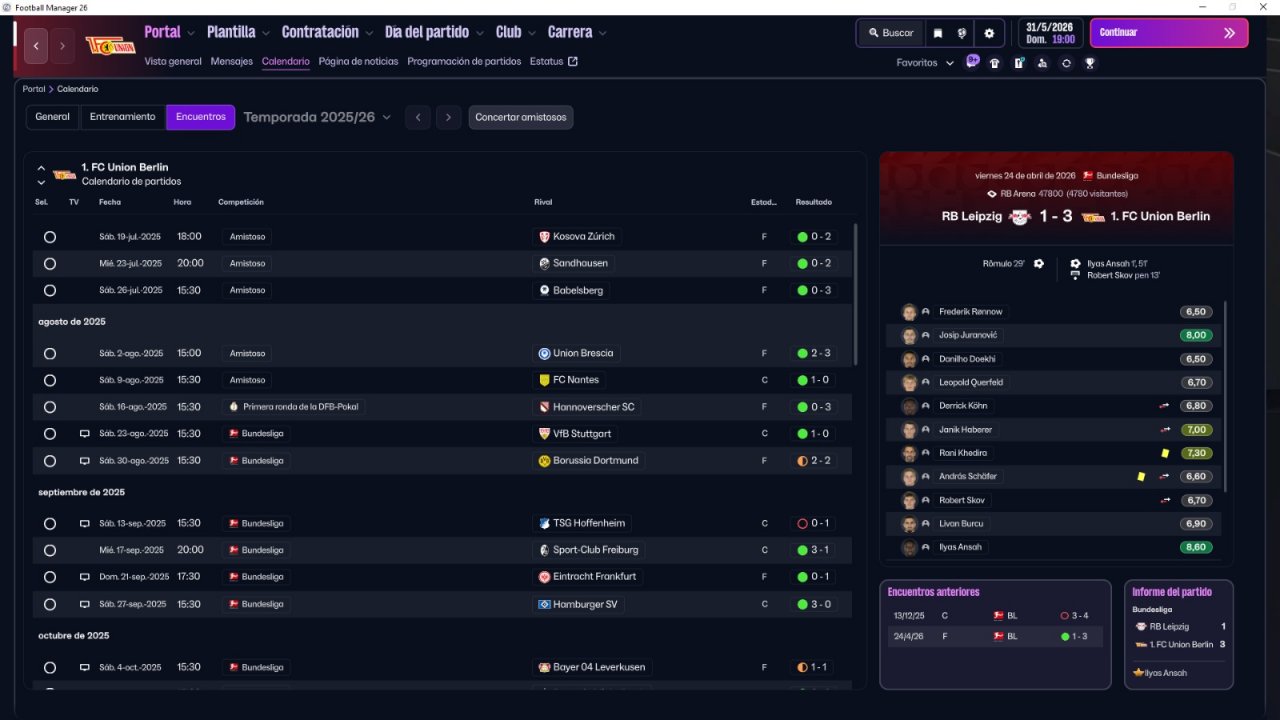Click the RB Leipzig crest in match summary

pos(1019,217)
